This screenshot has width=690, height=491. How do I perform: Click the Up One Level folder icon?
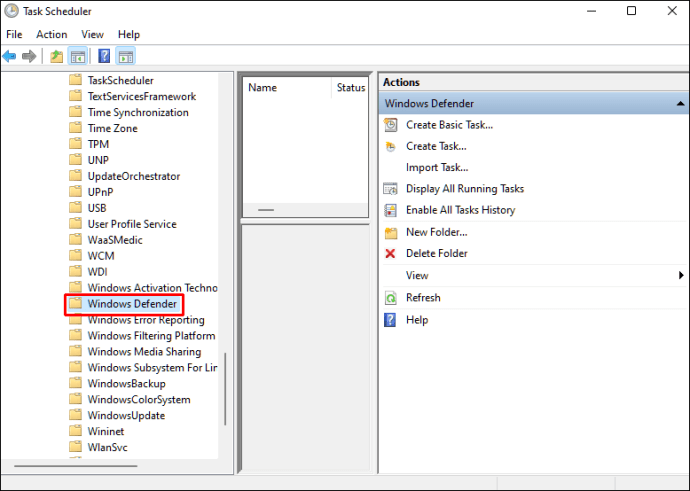coord(56,56)
